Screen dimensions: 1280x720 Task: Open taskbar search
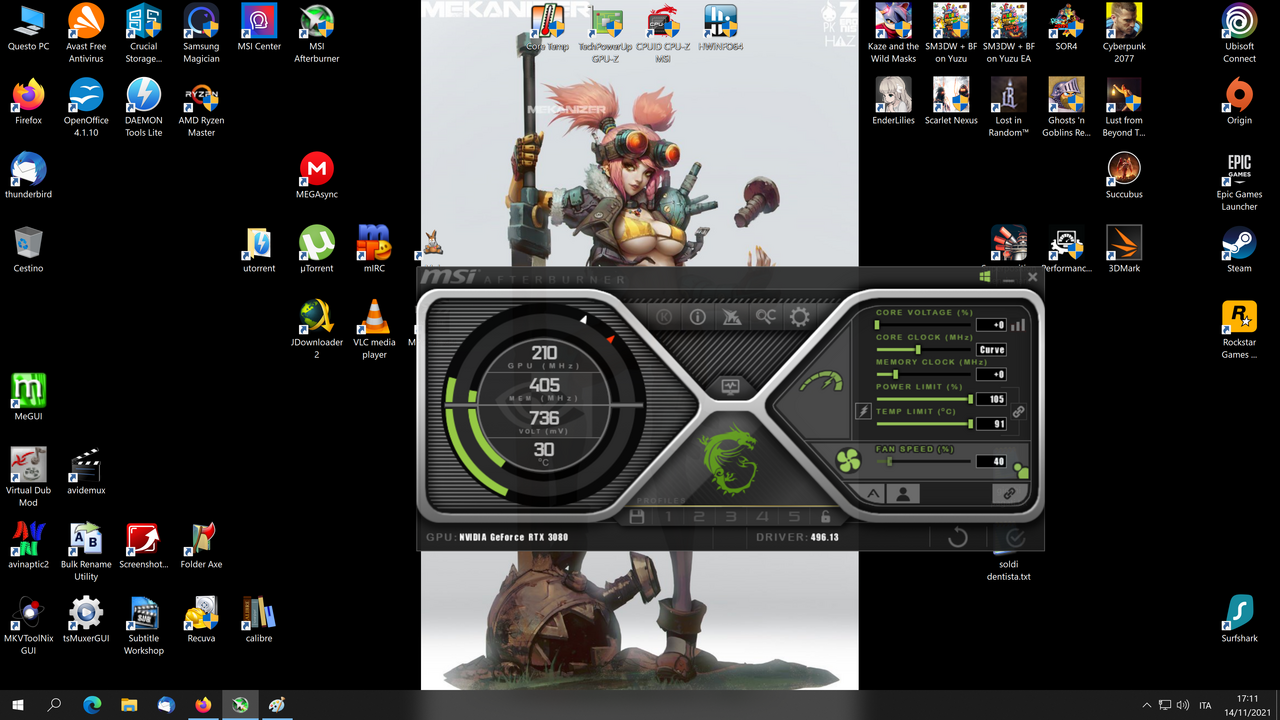pos(55,705)
